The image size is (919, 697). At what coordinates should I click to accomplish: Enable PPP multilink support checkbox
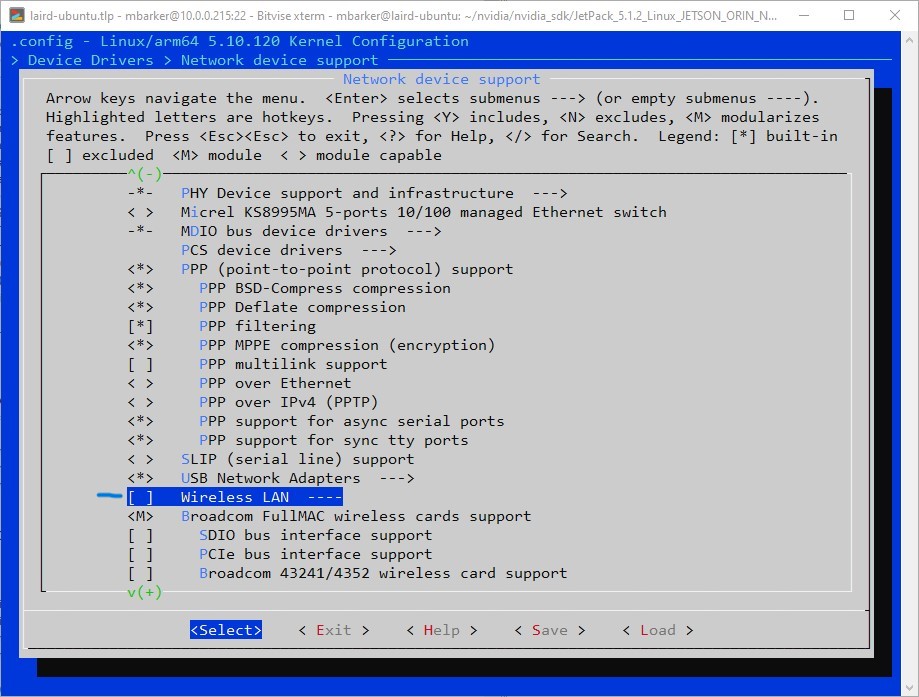click(x=140, y=364)
